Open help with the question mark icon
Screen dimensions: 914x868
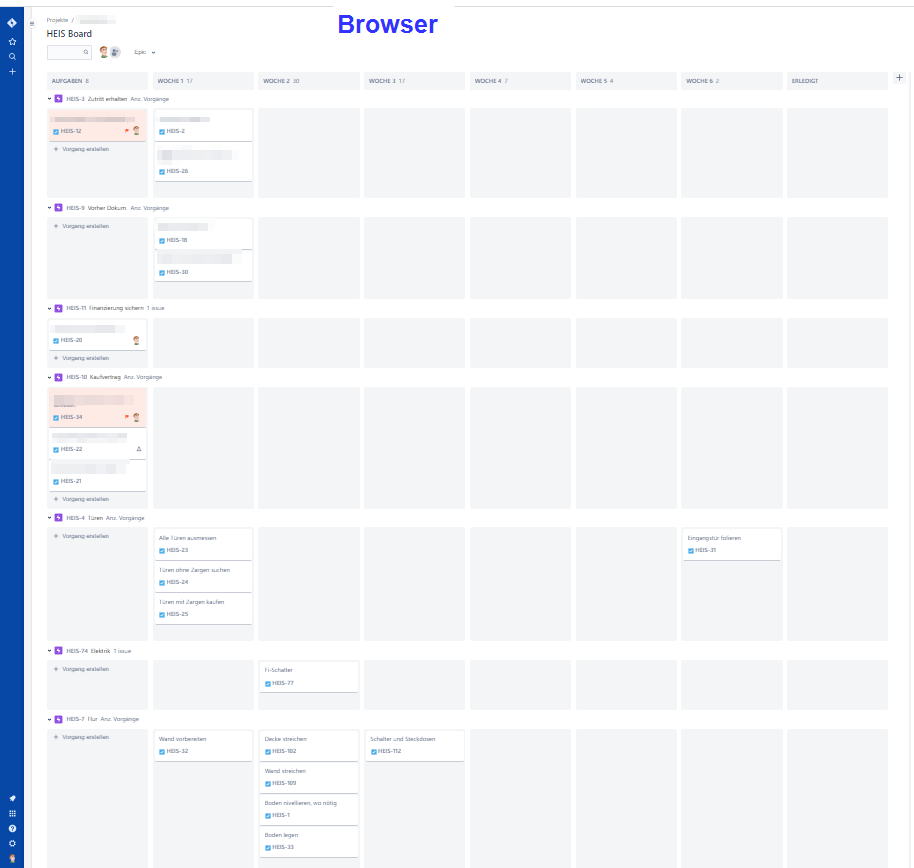tap(12, 828)
